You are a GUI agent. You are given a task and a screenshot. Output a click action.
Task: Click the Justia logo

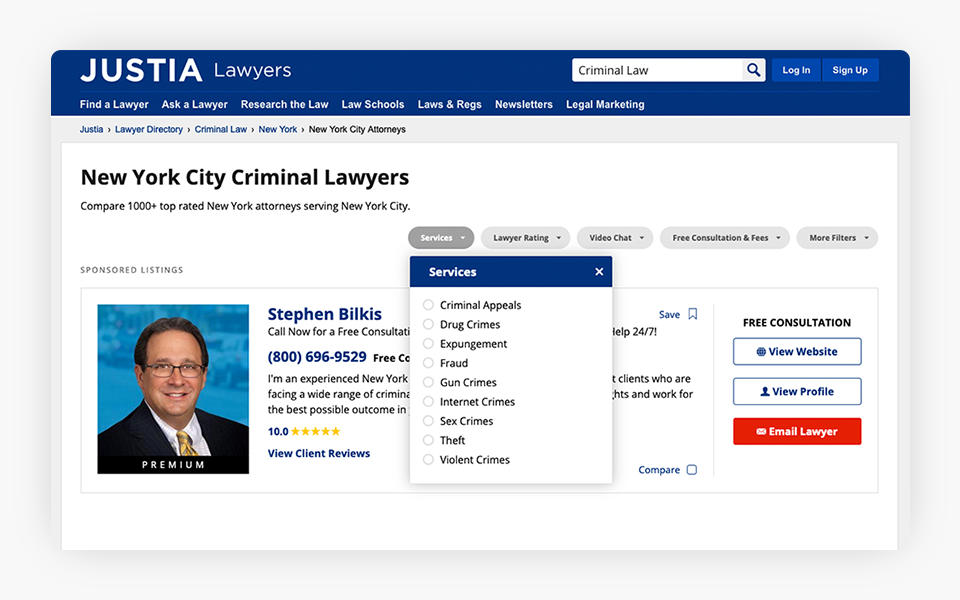coord(141,70)
